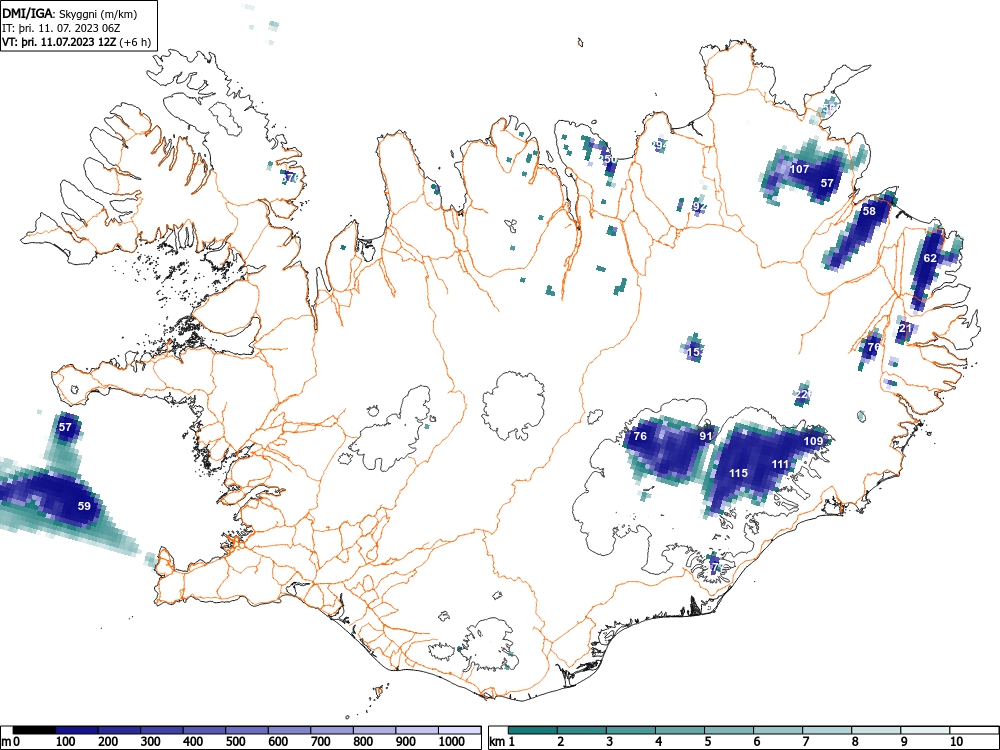This screenshot has width=1000, height=750.
Task: Click the 8–9 km near-white swatch
Action: pyautogui.click(x=876, y=730)
